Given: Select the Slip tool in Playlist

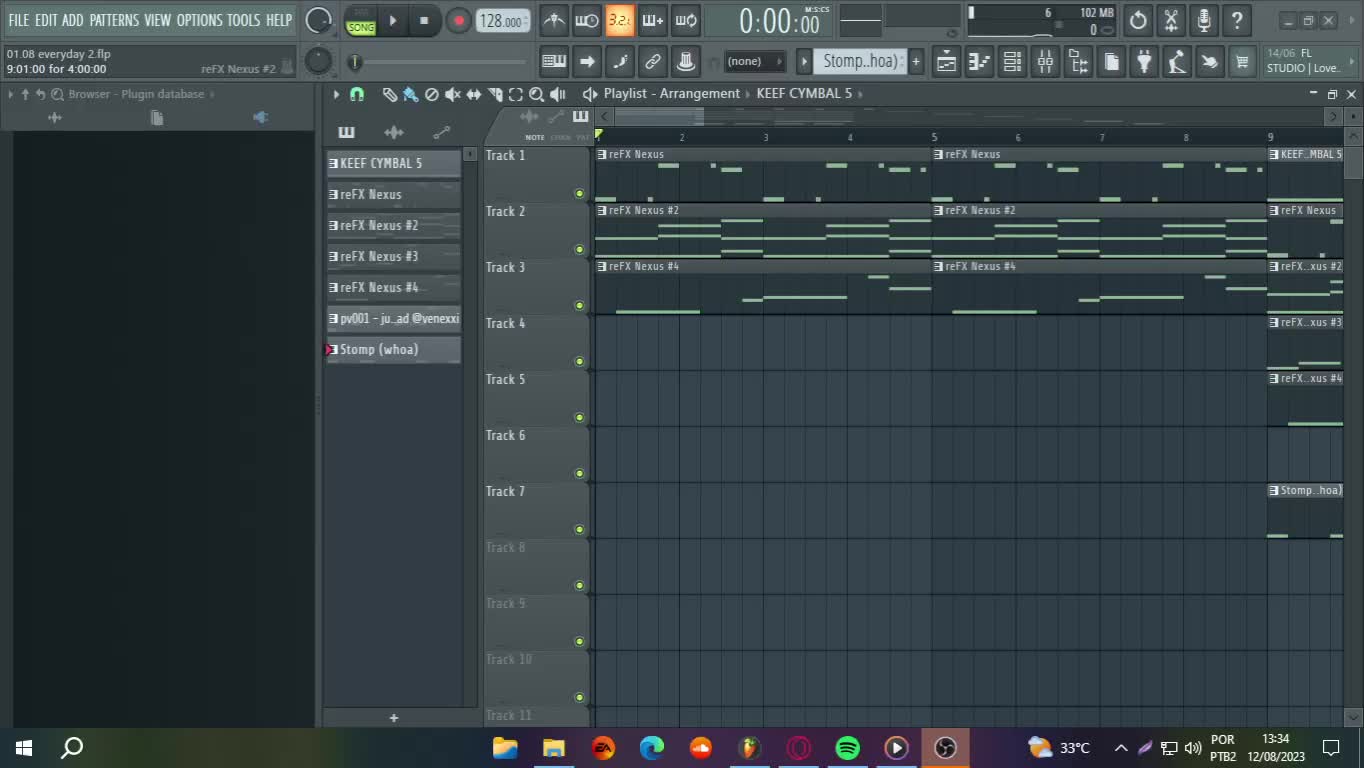Looking at the screenshot, I should click(473, 94).
